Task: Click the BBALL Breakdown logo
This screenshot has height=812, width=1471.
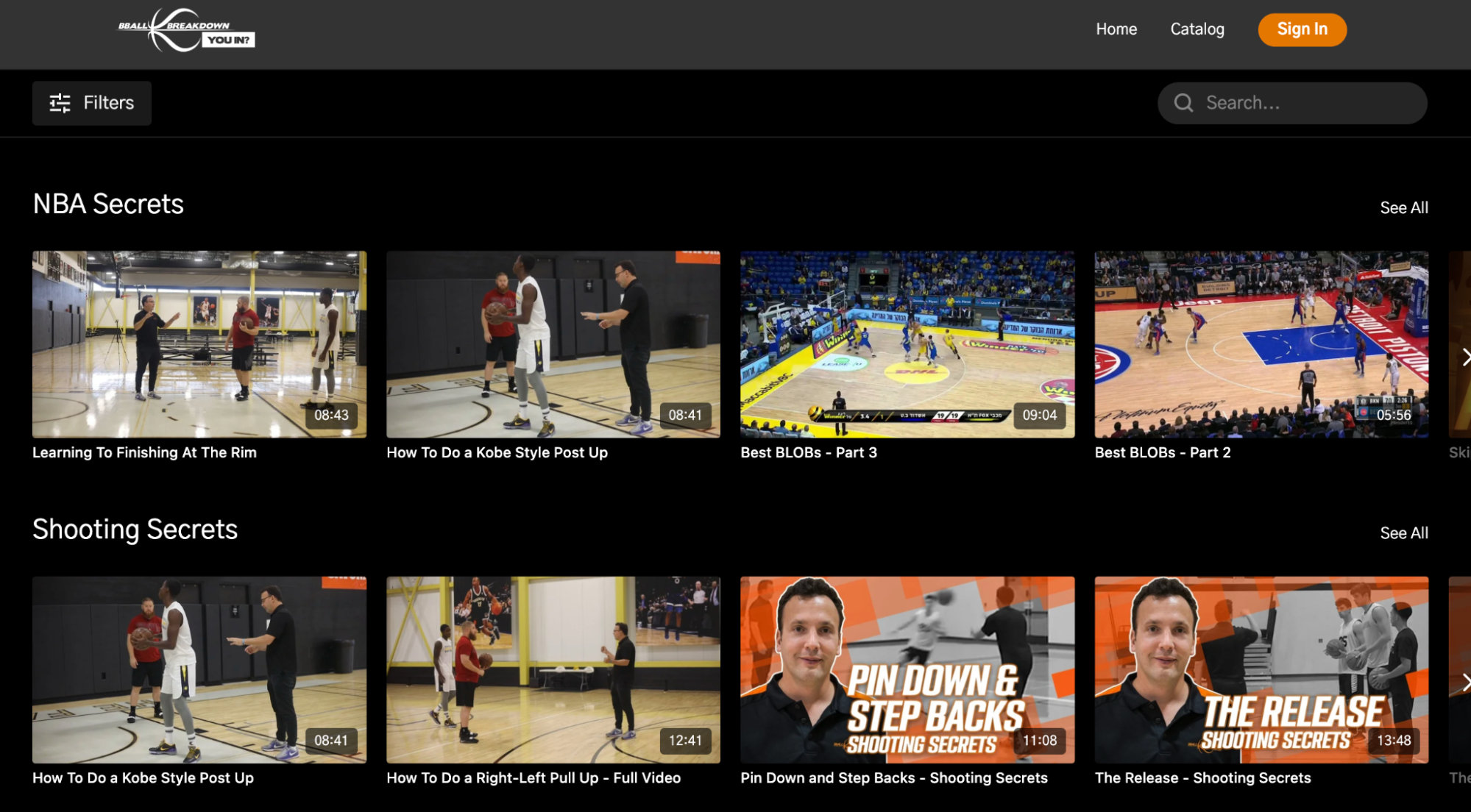Action: 185,29
